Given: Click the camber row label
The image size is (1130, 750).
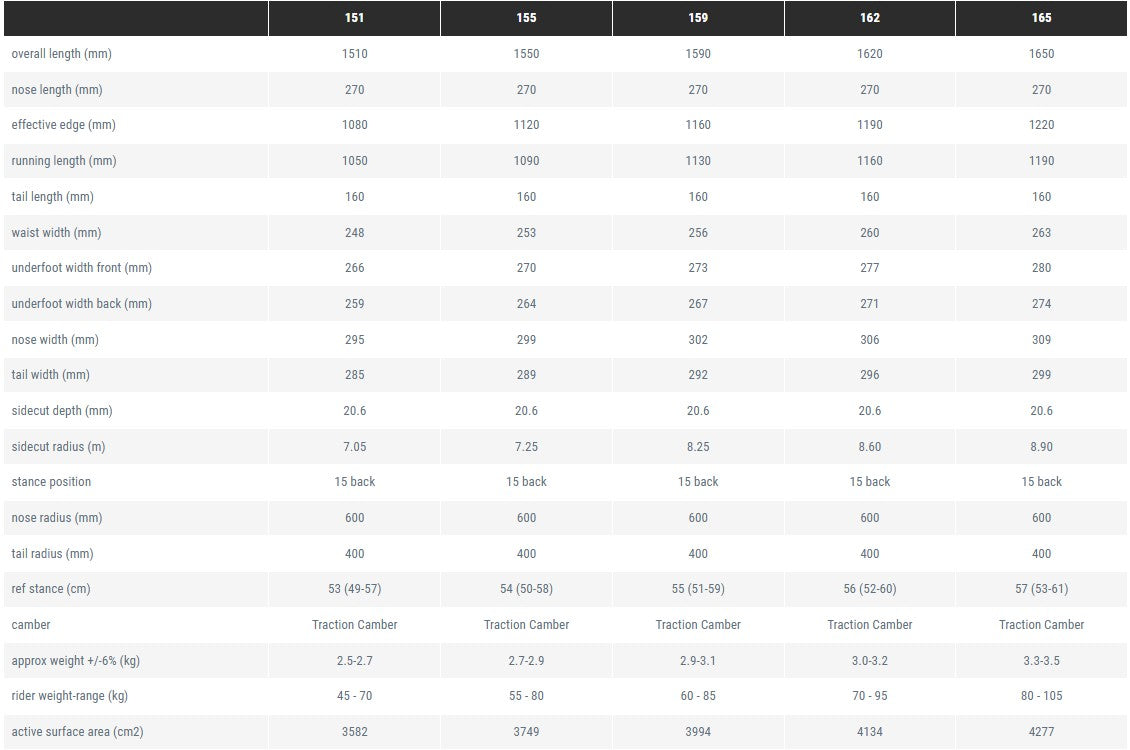Looking at the screenshot, I should pos(31,625).
